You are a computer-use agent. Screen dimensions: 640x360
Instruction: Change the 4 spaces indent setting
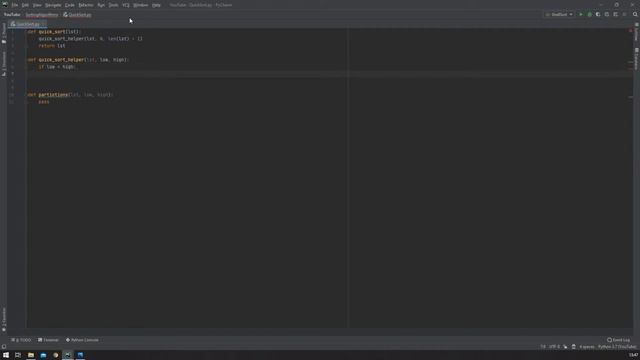[587, 347]
